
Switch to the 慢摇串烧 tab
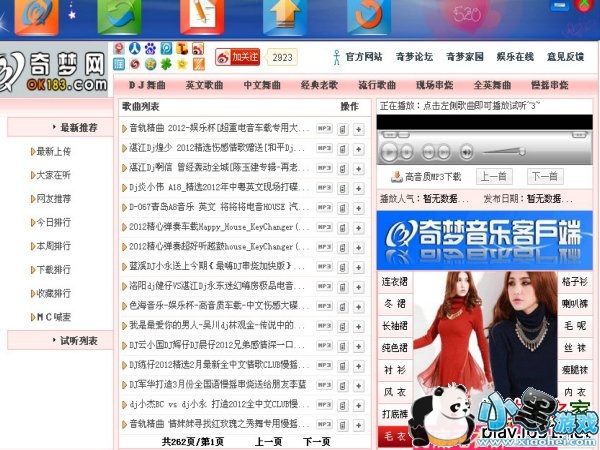[550, 85]
